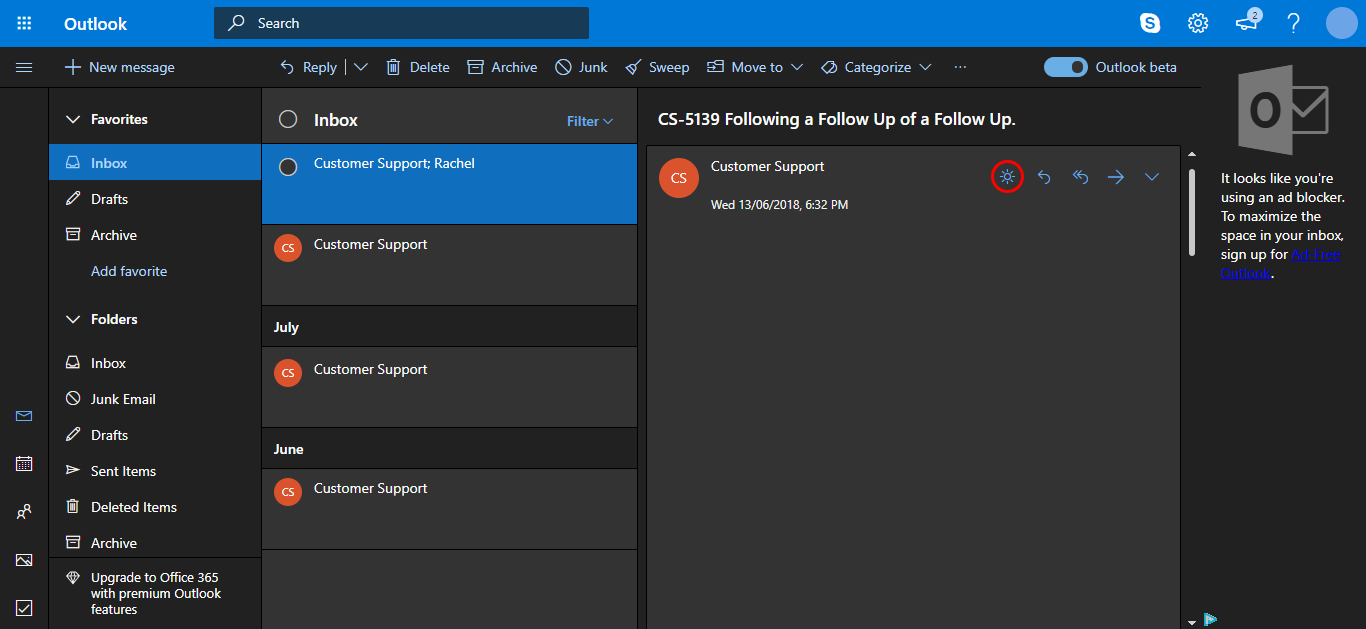Open the Sent Items folder

(155, 471)
